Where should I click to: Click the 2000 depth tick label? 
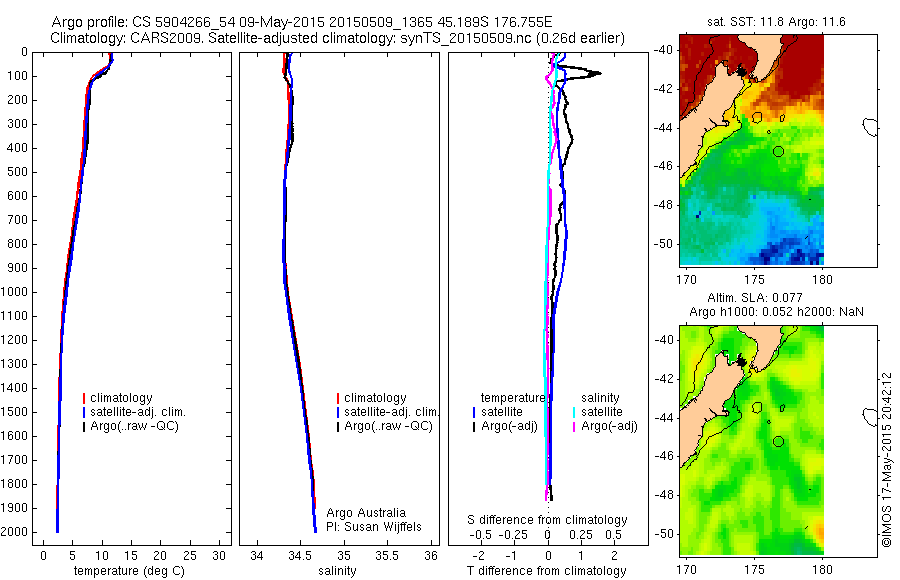coord(15,532)
